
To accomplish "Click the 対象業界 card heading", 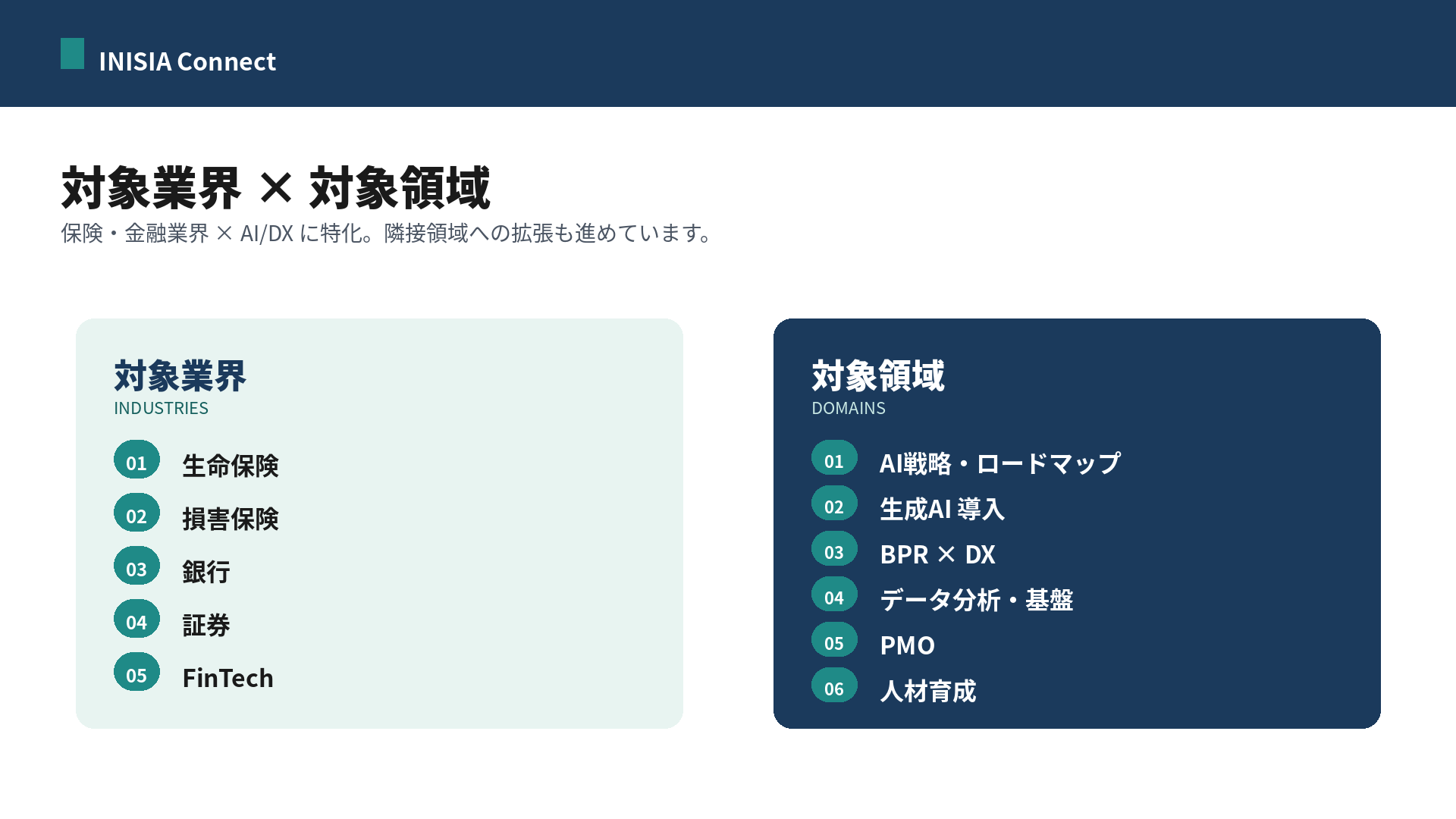I will [x=180, y=375].
